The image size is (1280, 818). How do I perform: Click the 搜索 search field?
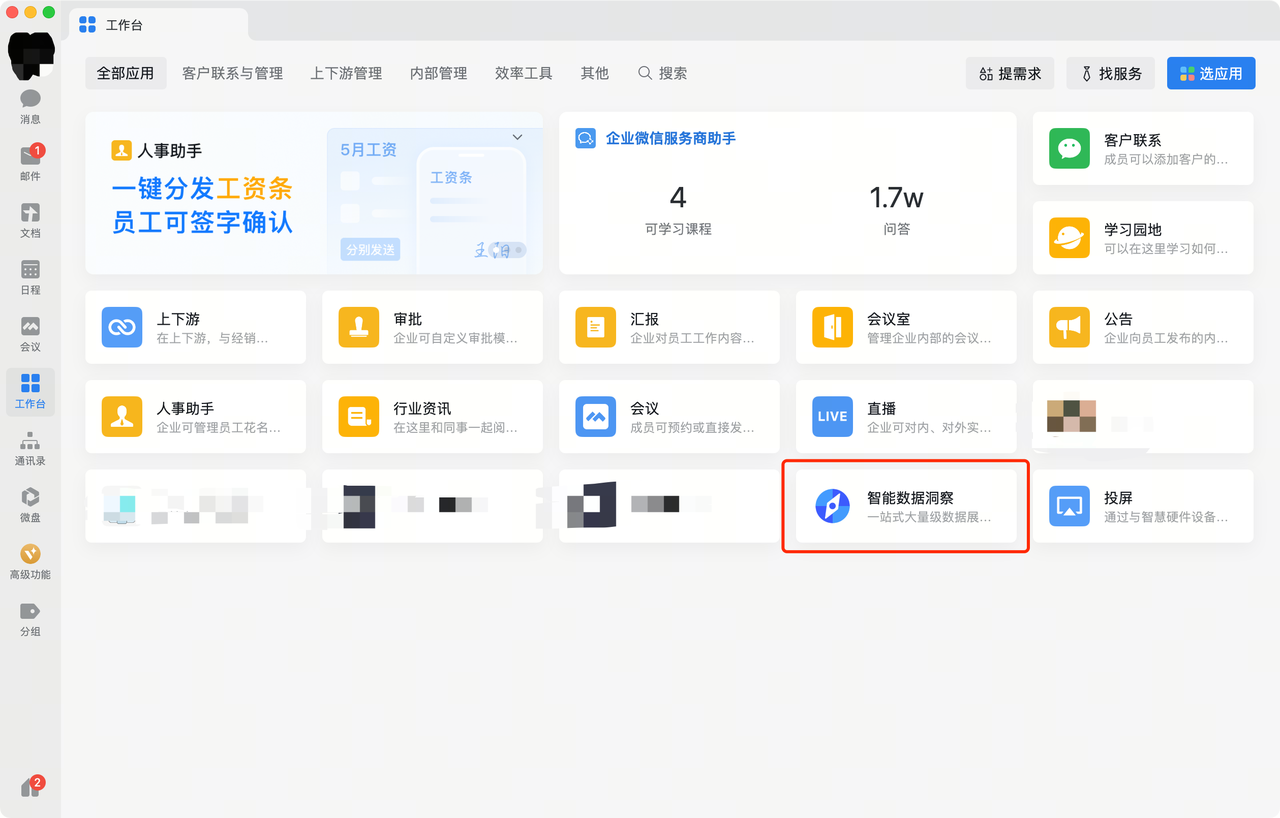click(x=663, y=73)
